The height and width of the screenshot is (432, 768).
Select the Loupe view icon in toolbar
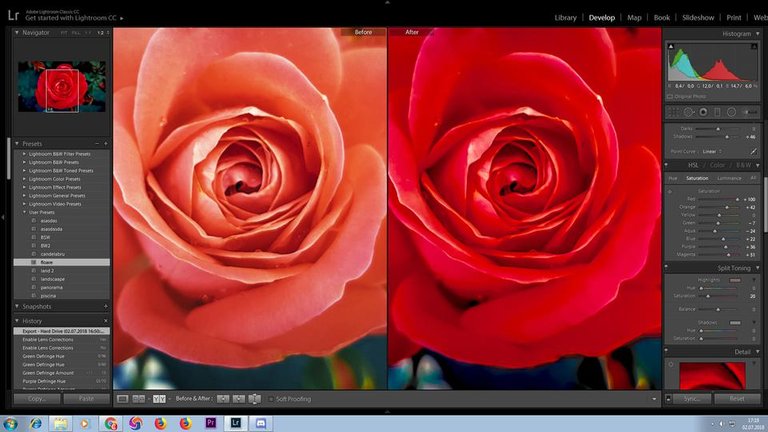click(122, 399)
